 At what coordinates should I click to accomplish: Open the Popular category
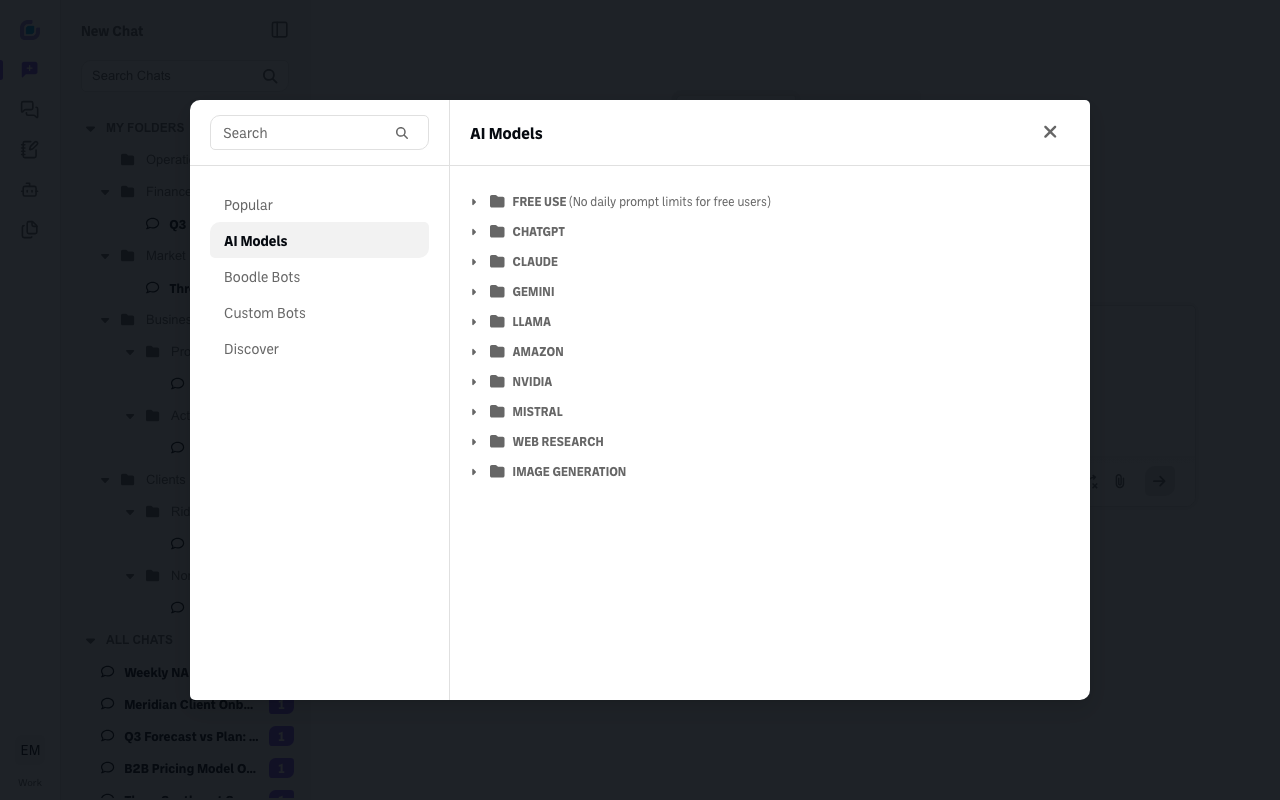319,205
